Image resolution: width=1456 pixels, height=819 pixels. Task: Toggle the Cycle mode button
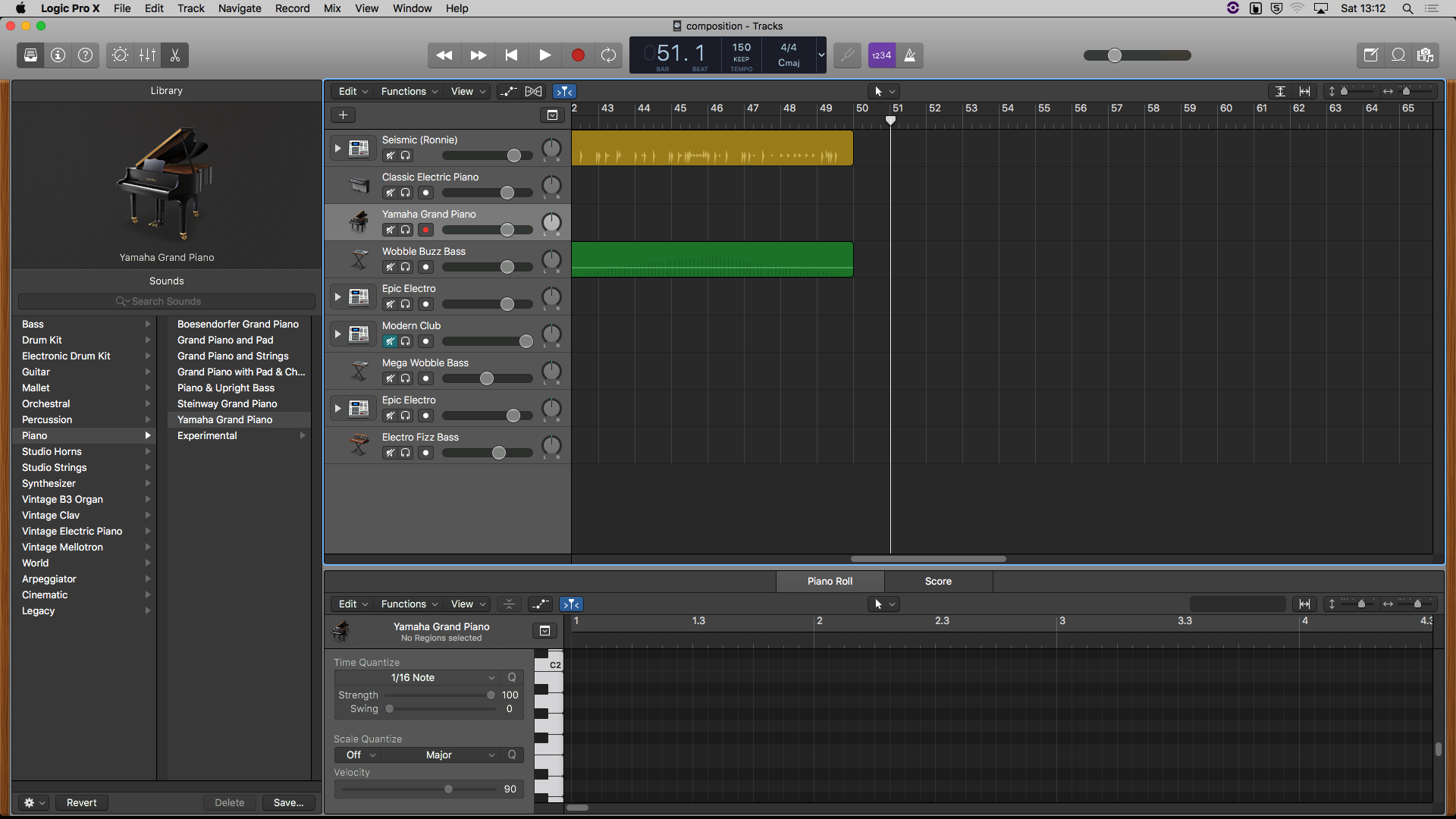608,55
